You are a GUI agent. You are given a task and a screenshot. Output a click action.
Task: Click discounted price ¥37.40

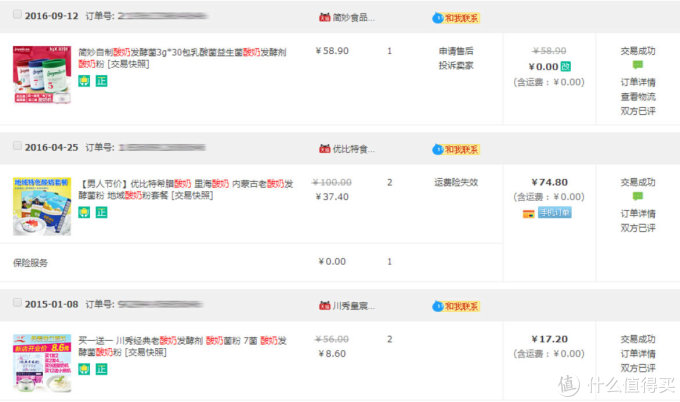click(x=332, y=196)
